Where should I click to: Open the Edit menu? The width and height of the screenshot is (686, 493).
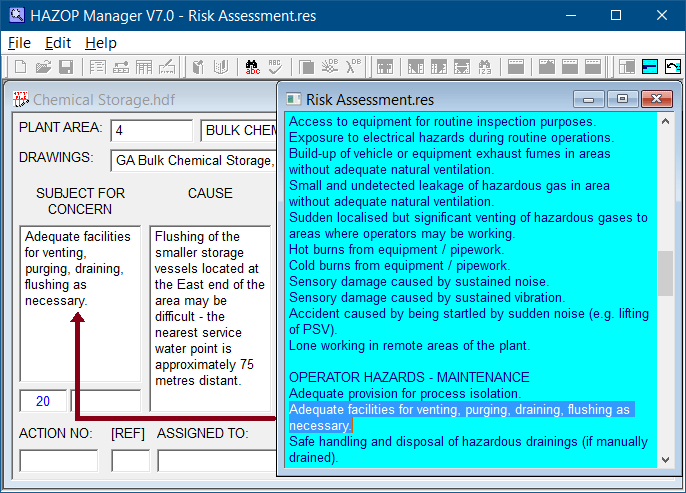click(x=58, y=43)
